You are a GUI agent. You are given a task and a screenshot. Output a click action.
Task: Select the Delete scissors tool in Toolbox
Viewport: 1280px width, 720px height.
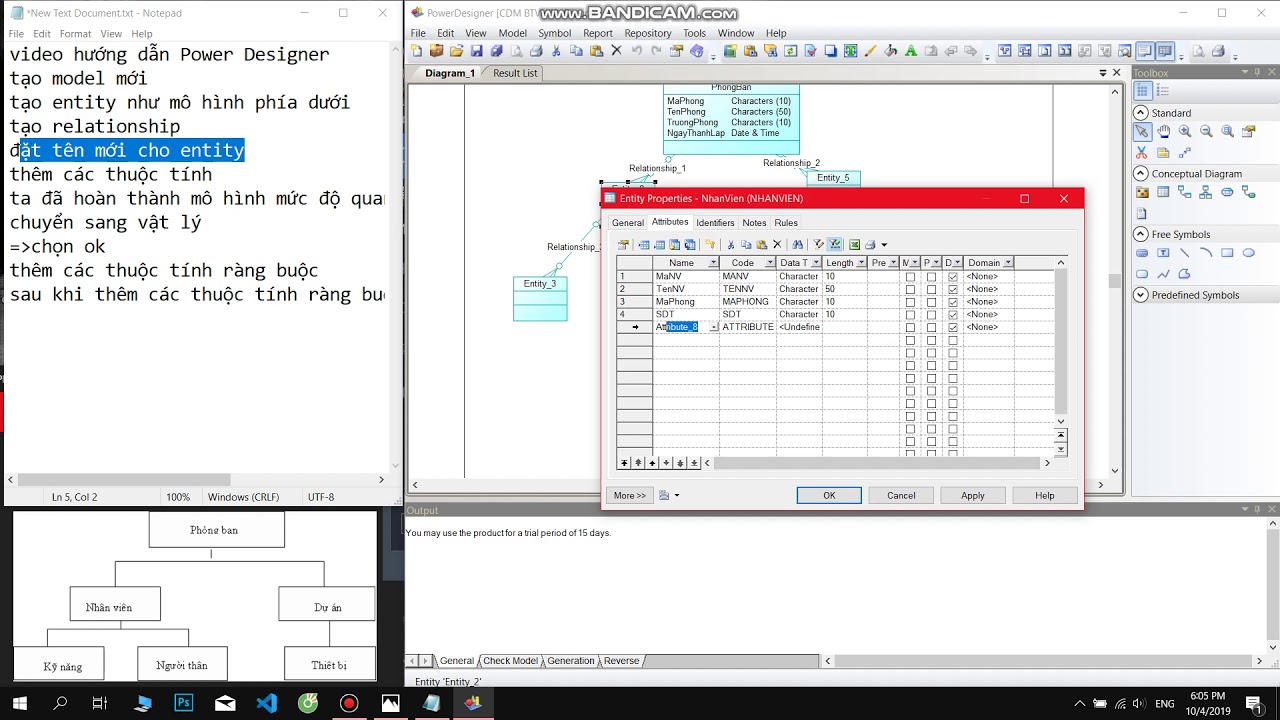1142,153
